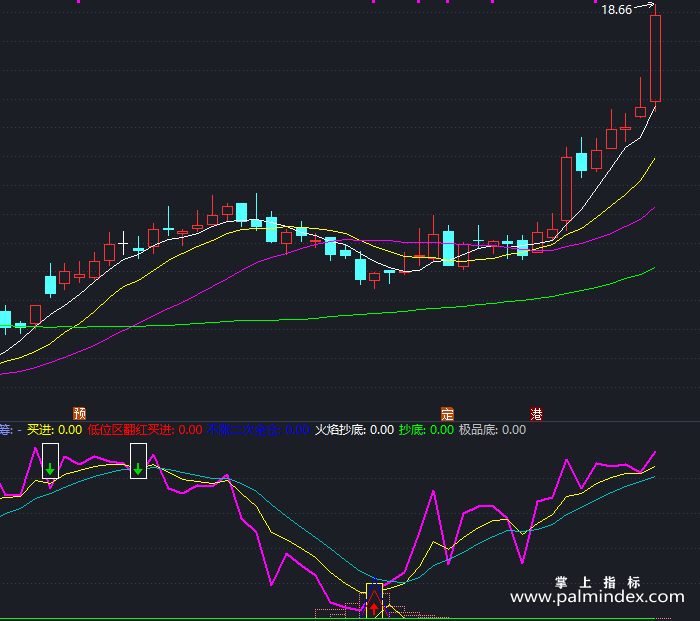Click the 买进: 0.00 indicator label
This screenshot has width=700, height=621.
point(54,430)
